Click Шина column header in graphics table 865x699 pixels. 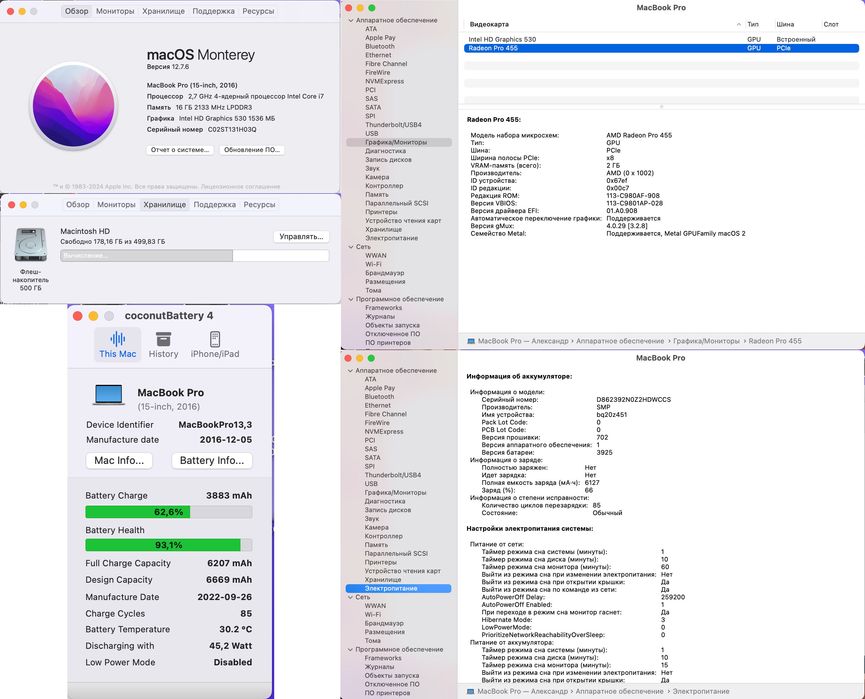785,24
